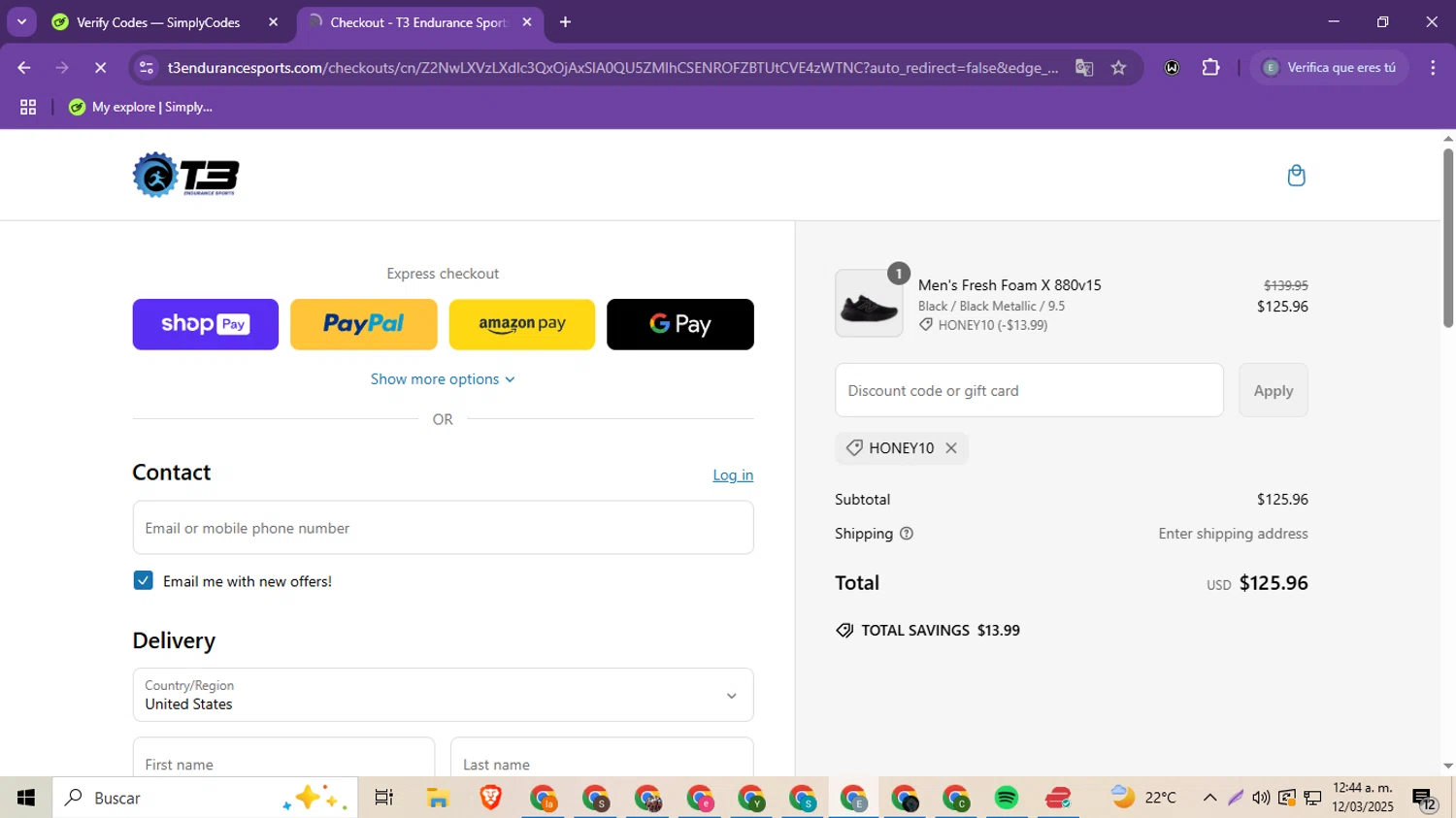Open Spotify from taskbar
Viewport: 1456px width, 818px height.
pos(1007,798)
